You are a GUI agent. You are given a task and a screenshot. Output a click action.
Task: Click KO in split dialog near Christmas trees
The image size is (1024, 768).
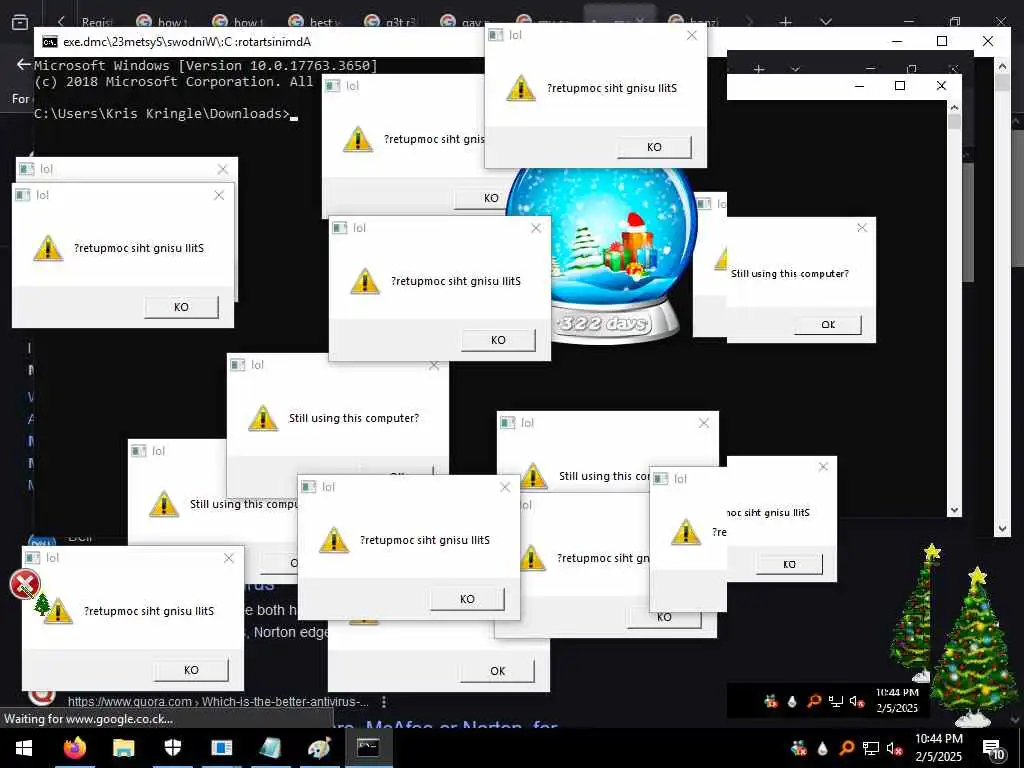(x=789, y=564)
